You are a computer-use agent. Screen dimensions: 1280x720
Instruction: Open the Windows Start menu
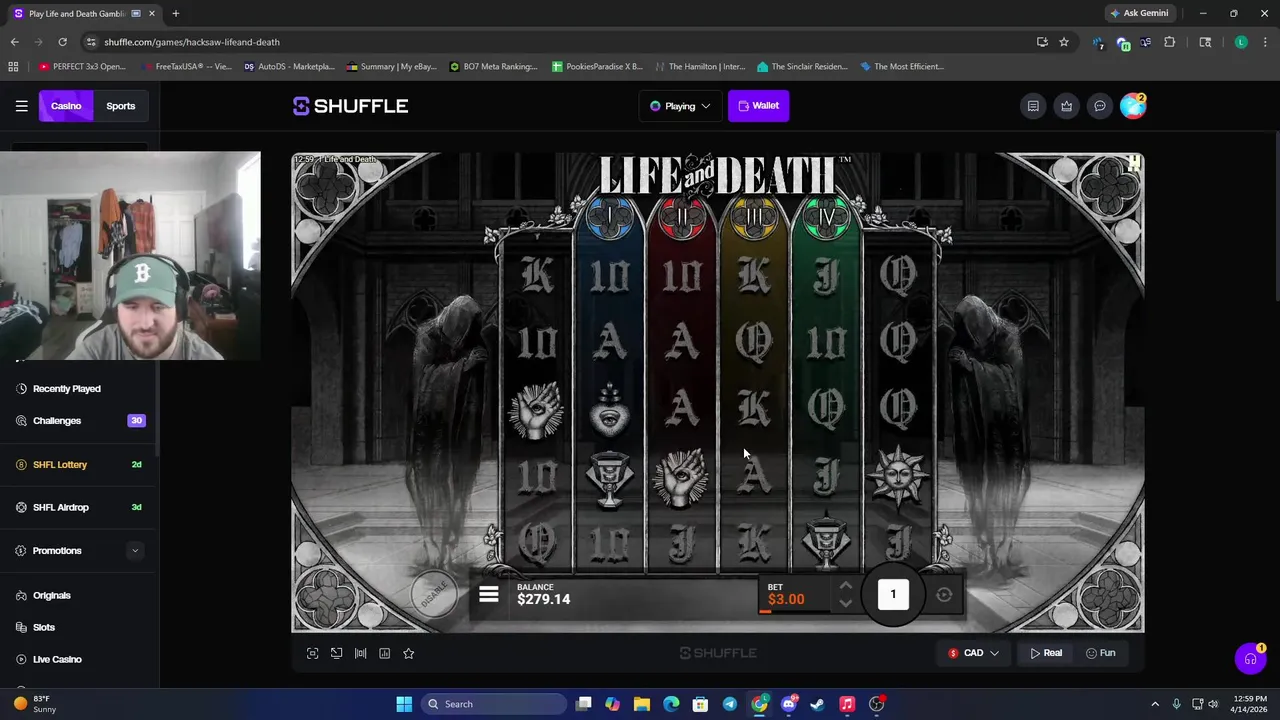coord(404,704)
